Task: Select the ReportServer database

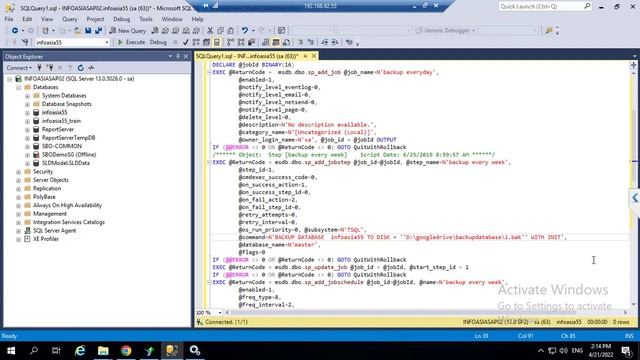Action: 58,129
